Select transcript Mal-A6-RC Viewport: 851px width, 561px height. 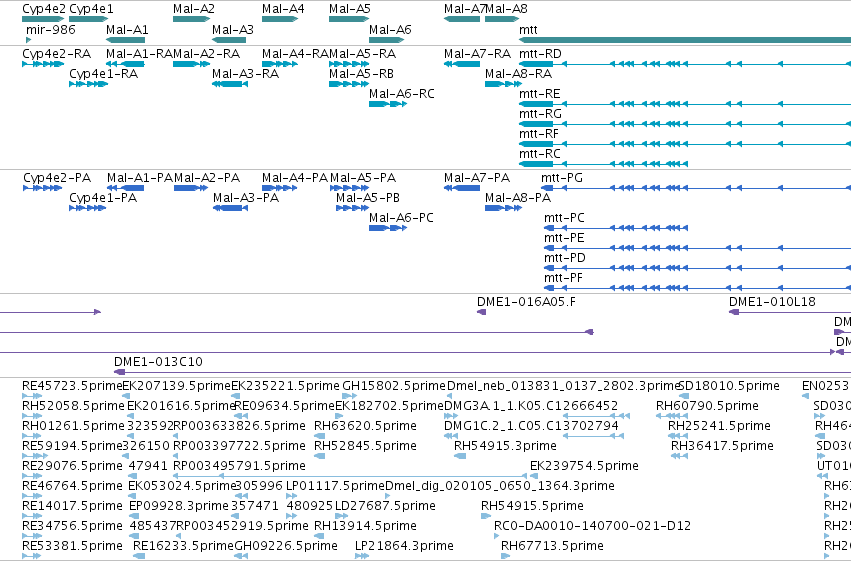388,104
